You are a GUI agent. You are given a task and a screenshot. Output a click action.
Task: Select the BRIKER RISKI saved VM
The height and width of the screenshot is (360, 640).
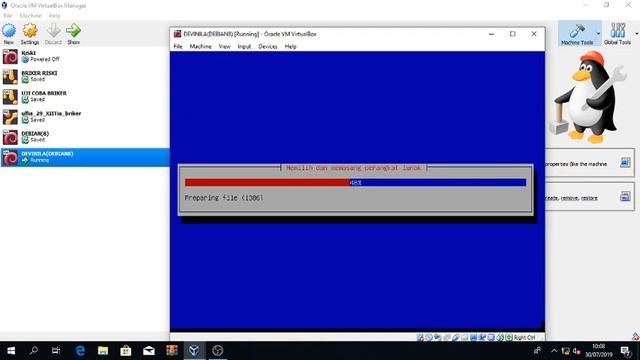[85, 76]
